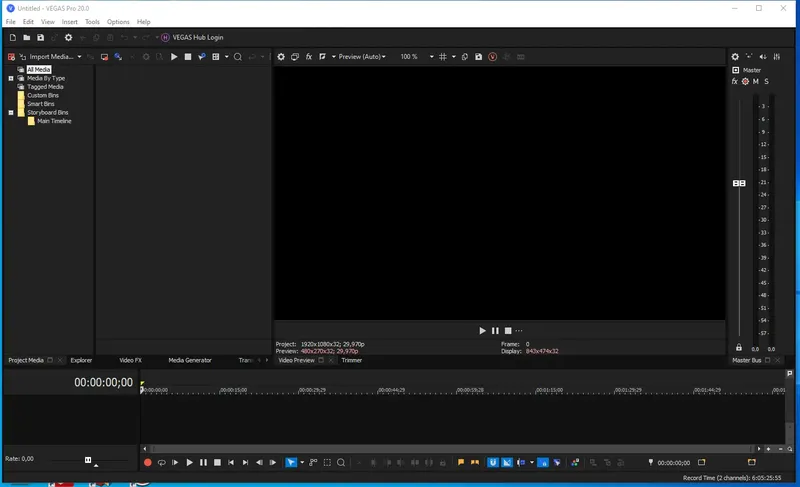Click the dim output speaker icon
This screenshot has width=800, height=487.
point(763,57)
